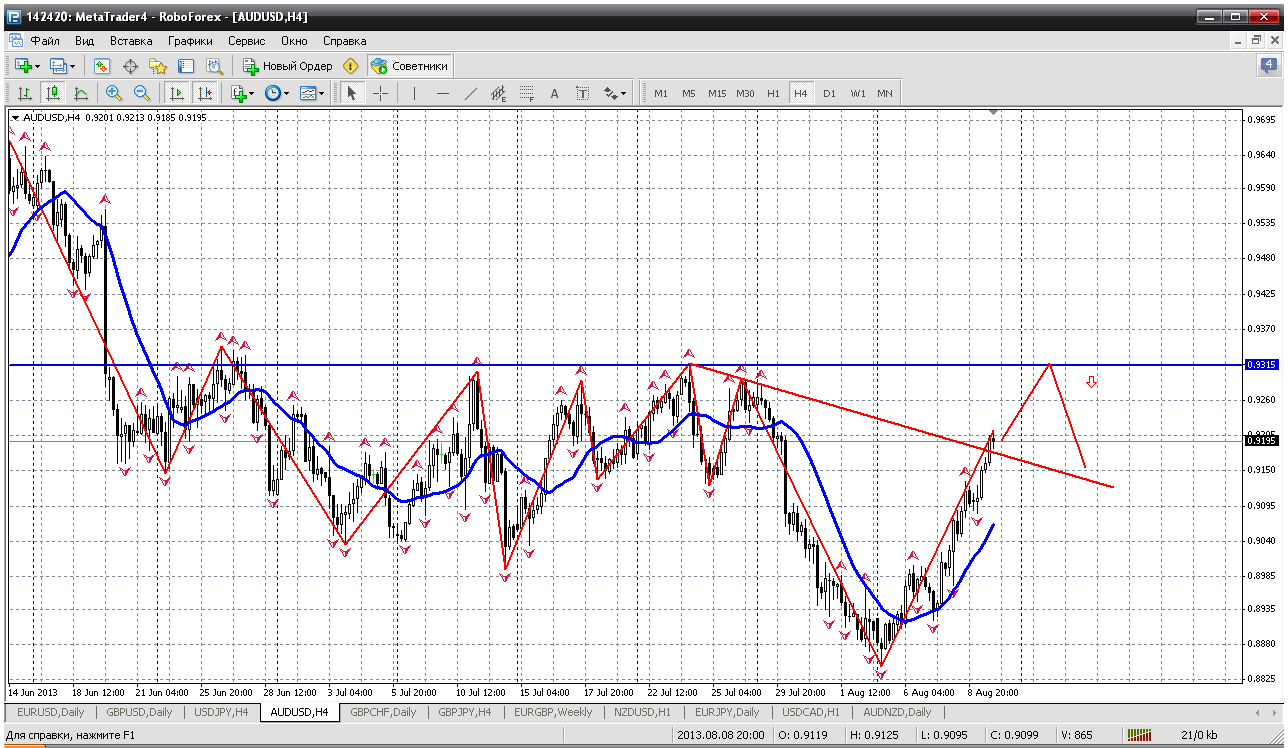Toggle the chart auto scroll button
The image size is (1288, 748).
tap(177, 93)
